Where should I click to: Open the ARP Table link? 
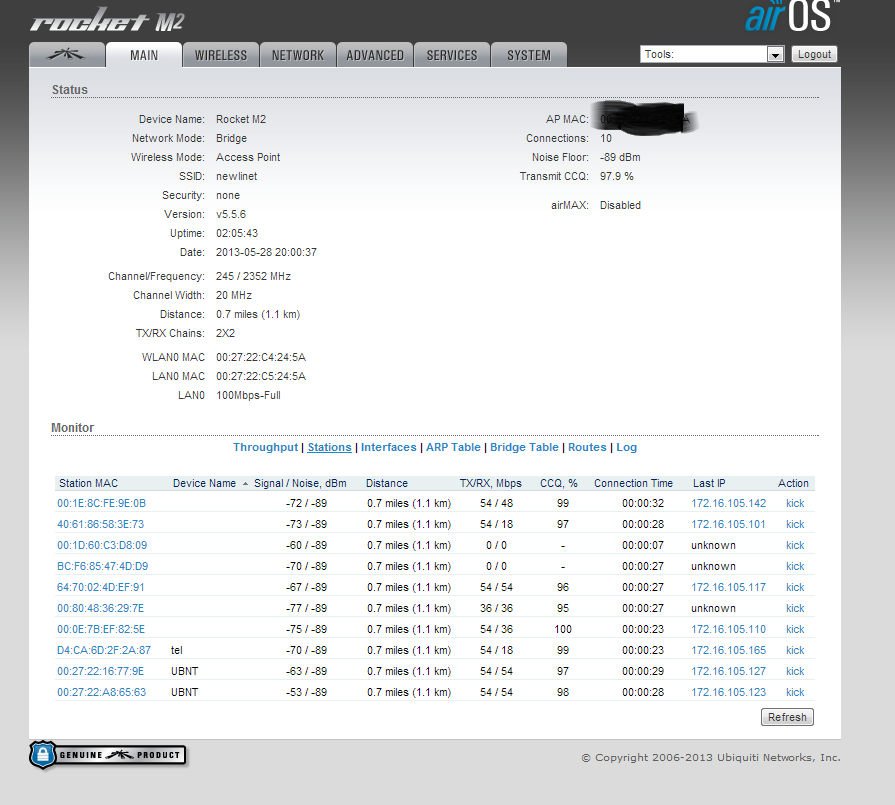pos(453,447)
